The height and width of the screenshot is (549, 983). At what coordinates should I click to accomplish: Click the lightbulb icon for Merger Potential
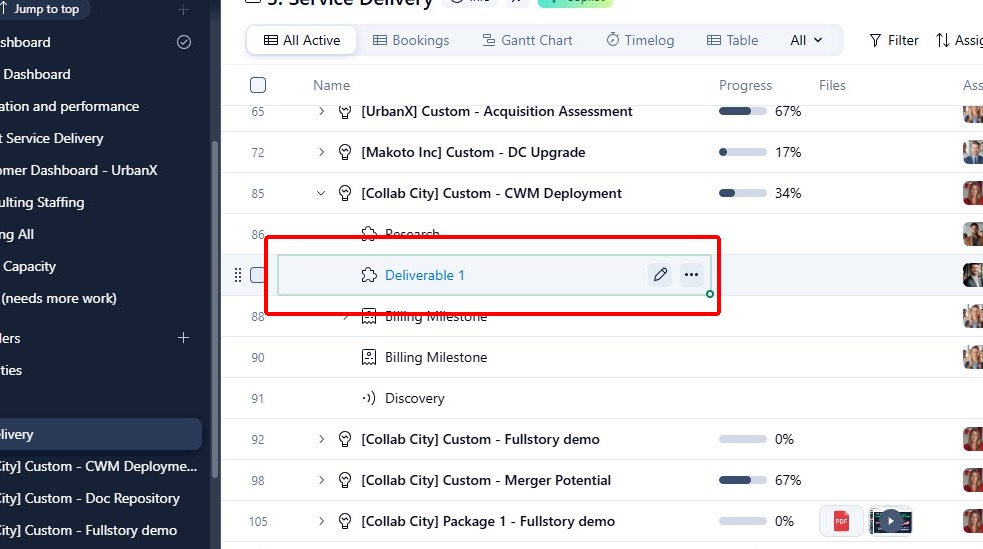345,480
